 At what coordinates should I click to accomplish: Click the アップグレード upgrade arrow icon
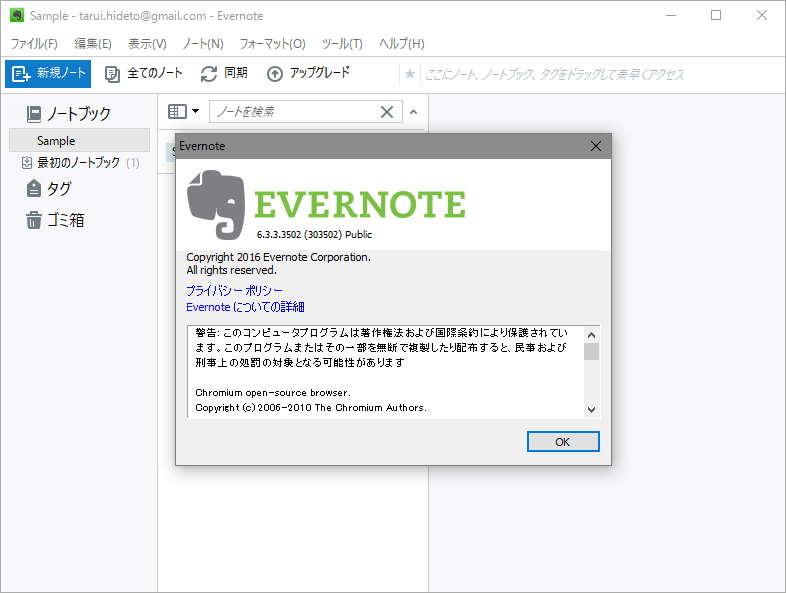point(274,74)
